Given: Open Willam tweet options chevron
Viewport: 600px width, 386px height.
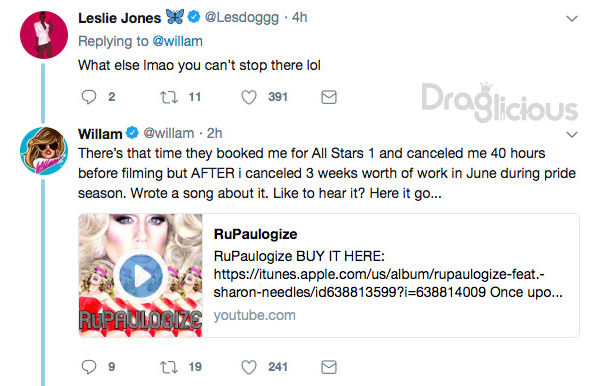Looking at the screenshot, I should tap(572, 134).
